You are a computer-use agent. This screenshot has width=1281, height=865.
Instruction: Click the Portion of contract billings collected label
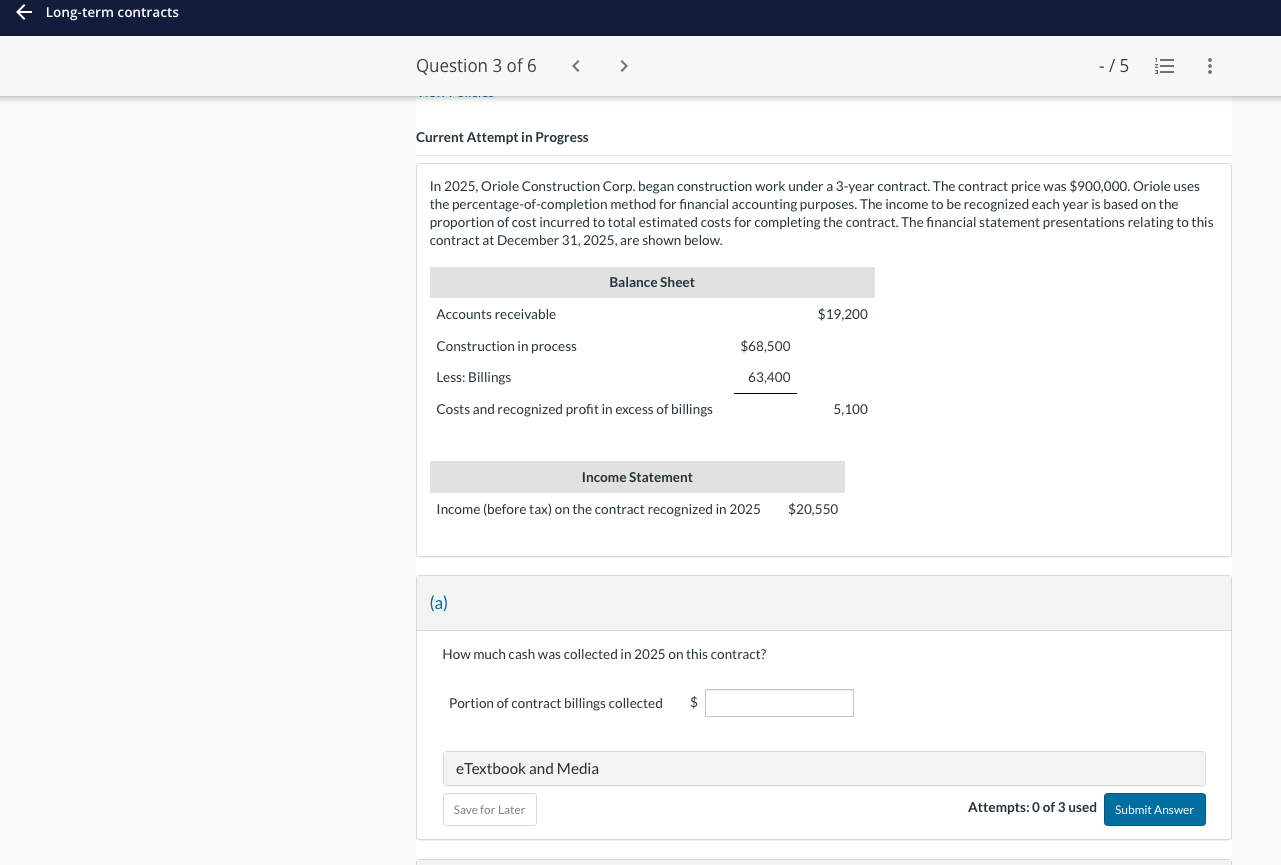tap(556, 703)
